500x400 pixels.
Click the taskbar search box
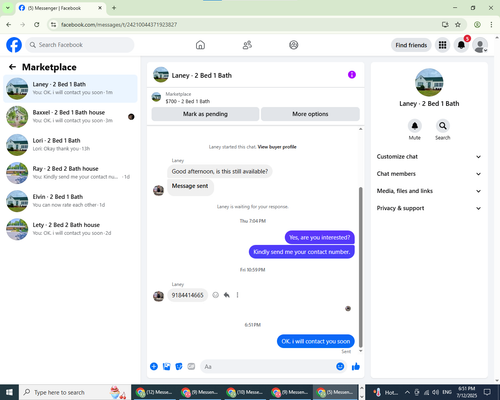[x=75, y=392]
